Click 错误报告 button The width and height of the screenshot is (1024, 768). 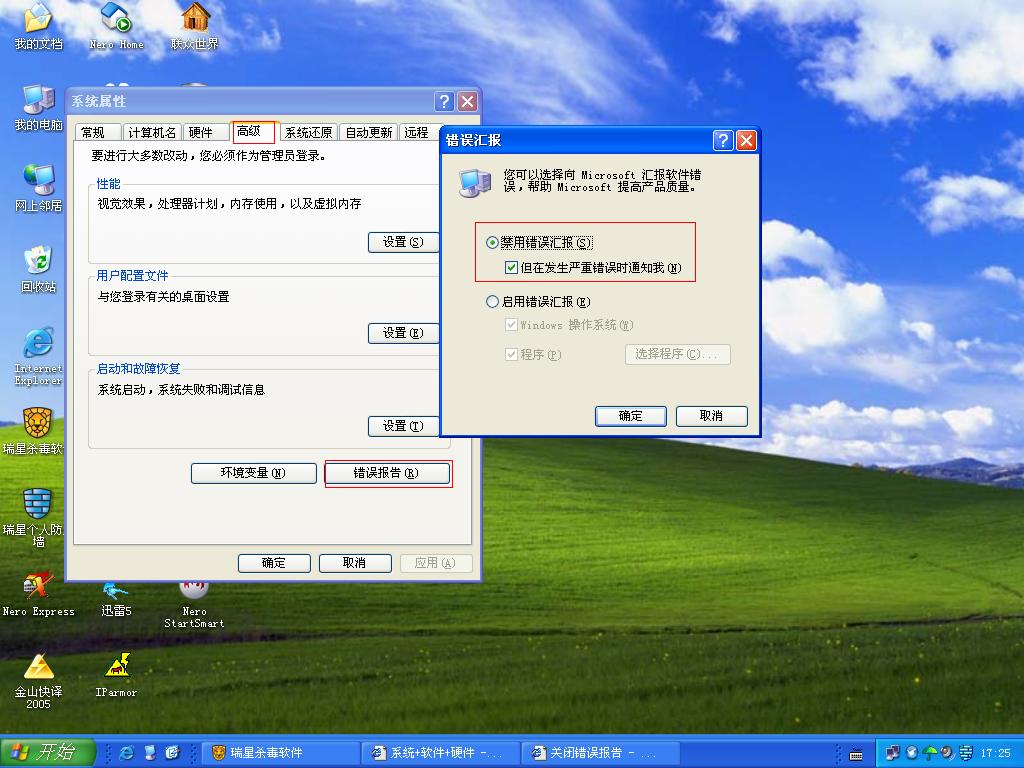387,473
